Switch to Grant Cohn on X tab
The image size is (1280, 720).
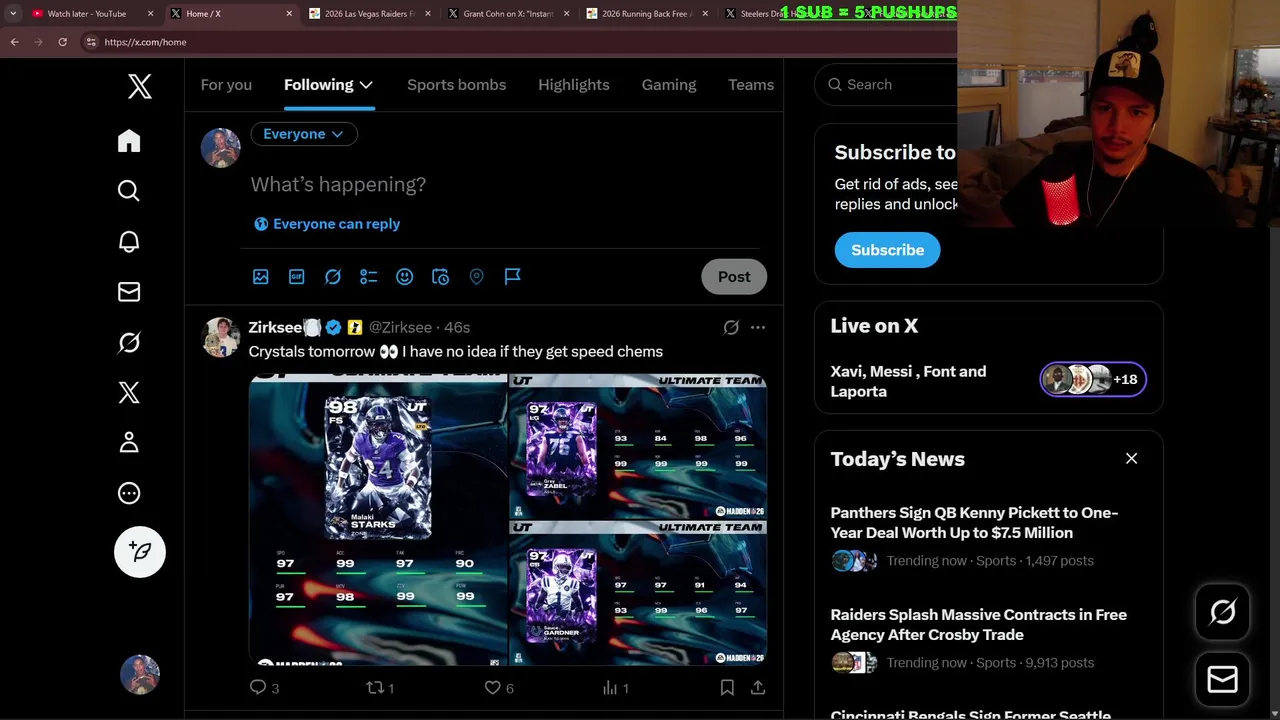point(507,14)
